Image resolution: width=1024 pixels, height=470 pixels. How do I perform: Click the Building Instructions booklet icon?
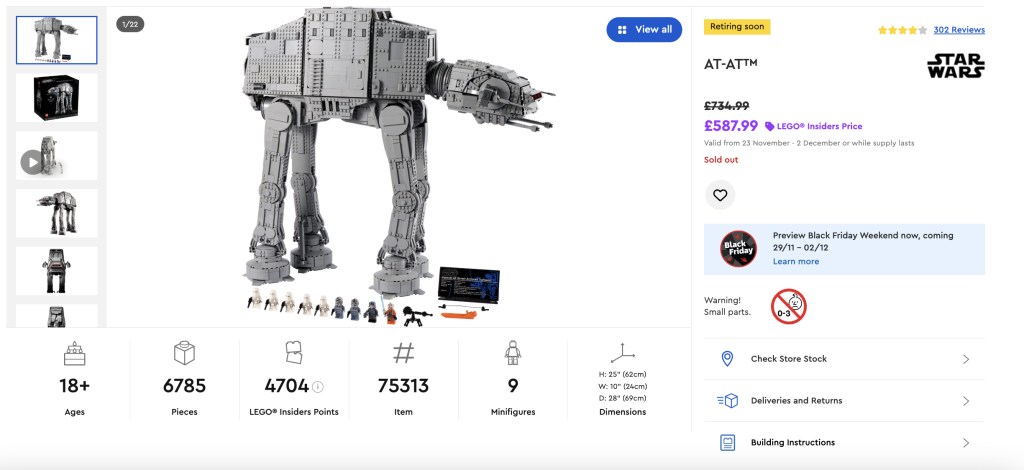[x=728, y=443]
